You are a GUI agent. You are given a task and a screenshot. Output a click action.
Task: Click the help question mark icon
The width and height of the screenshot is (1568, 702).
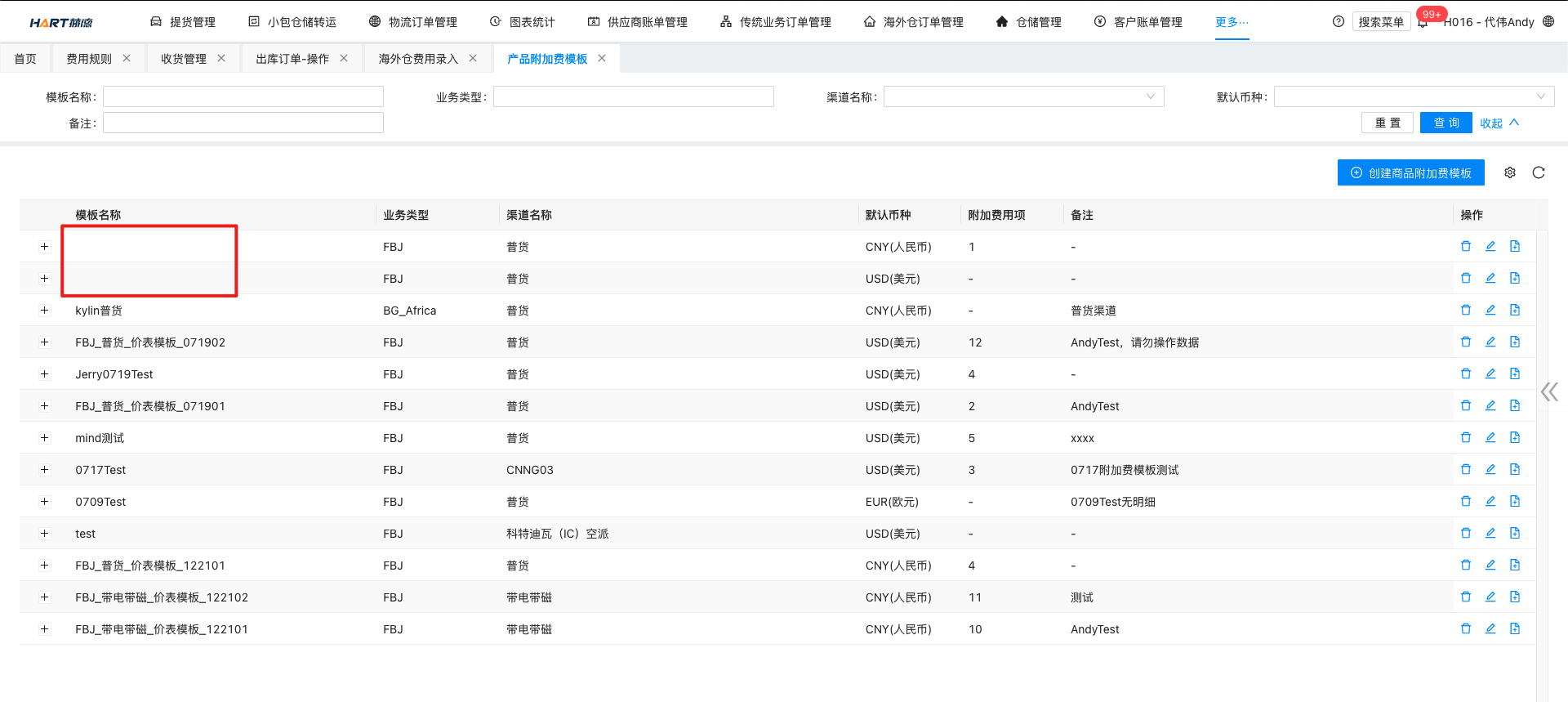click(1338, 22)
